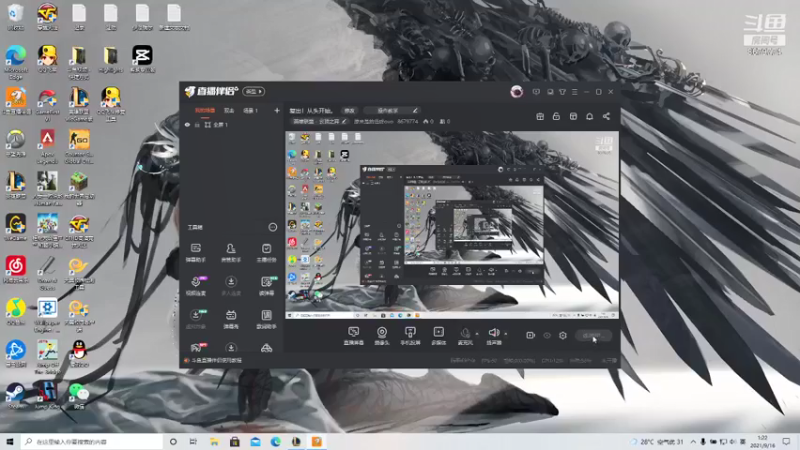Toggle the lock on fullscreen 1 source
Screen dimensions: 800x450
pyautogui.click(x=197, y=124)
